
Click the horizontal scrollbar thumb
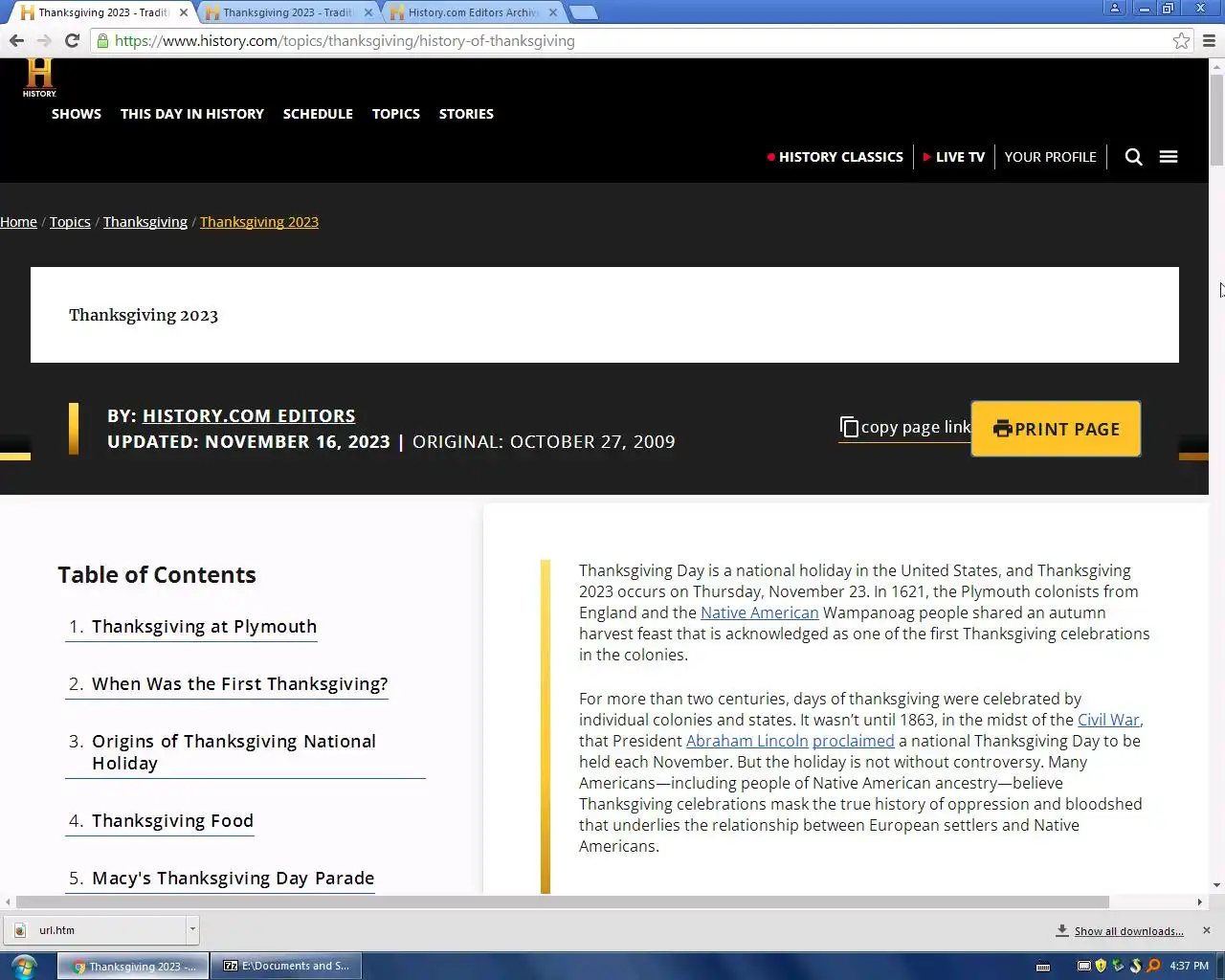click(563, 902)
